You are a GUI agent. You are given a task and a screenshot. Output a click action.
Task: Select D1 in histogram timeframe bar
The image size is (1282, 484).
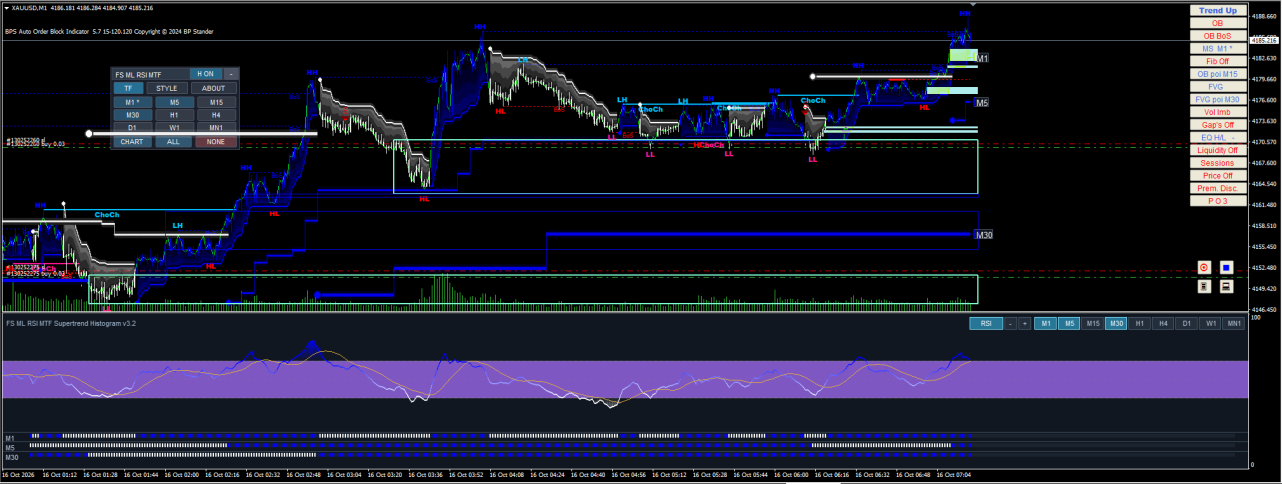tap(1187, 324)
